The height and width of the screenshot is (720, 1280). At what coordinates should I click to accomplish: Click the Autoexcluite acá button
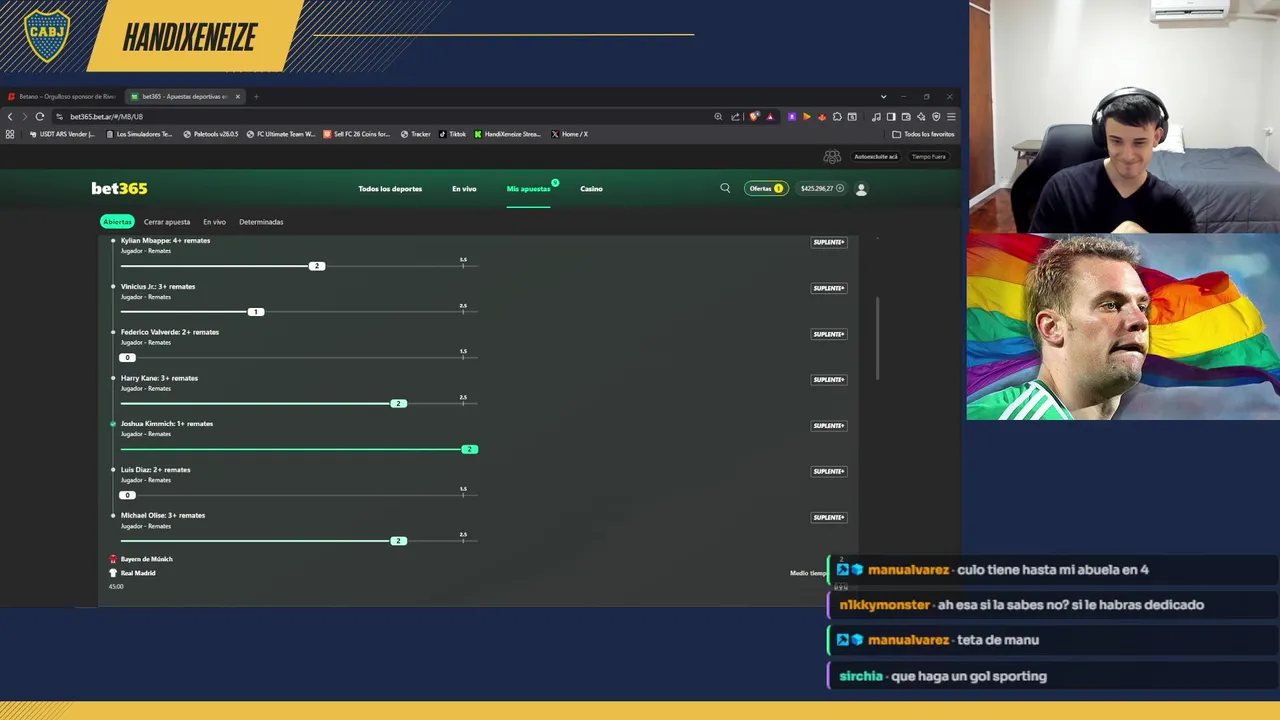pyautogui.click(x=876, y=157)
